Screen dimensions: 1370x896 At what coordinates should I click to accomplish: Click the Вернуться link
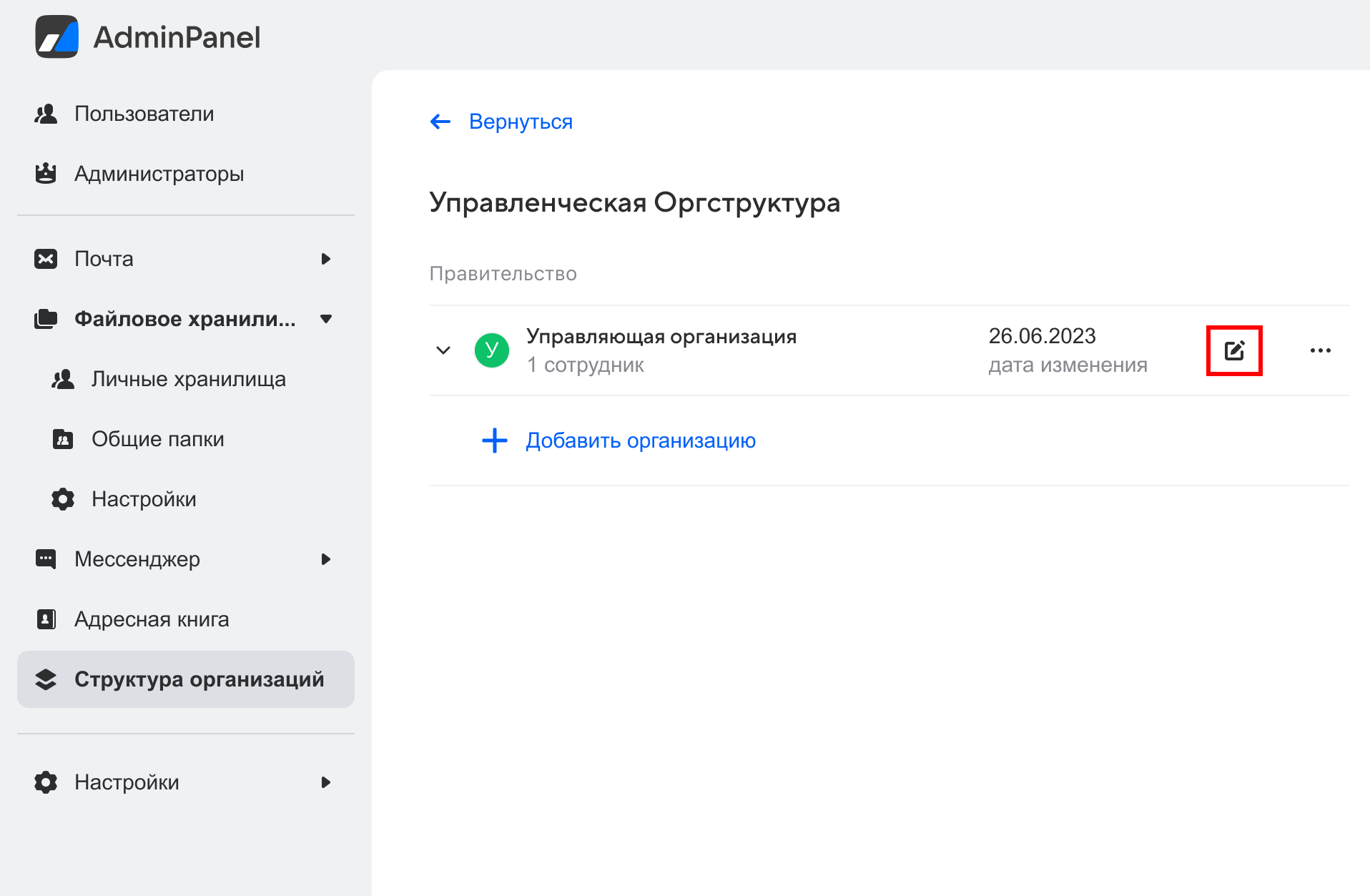click(x=521, y=122)
